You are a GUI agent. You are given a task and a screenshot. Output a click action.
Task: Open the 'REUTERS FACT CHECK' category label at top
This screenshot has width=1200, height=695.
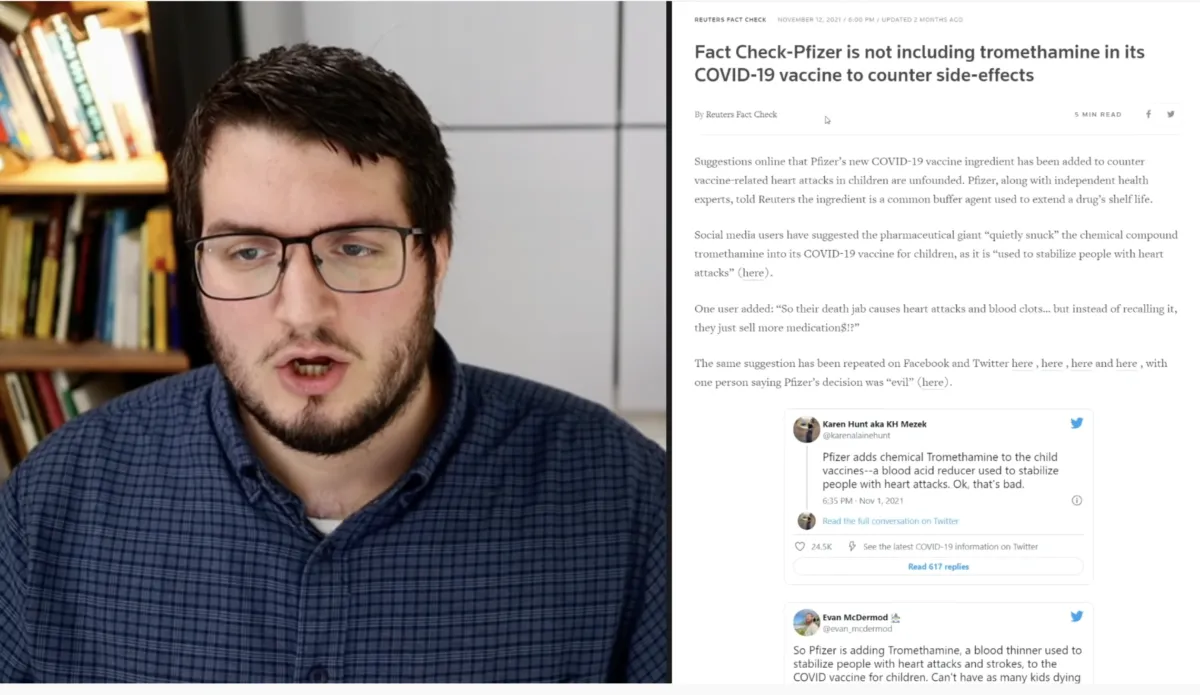click(x=729, y=19)
